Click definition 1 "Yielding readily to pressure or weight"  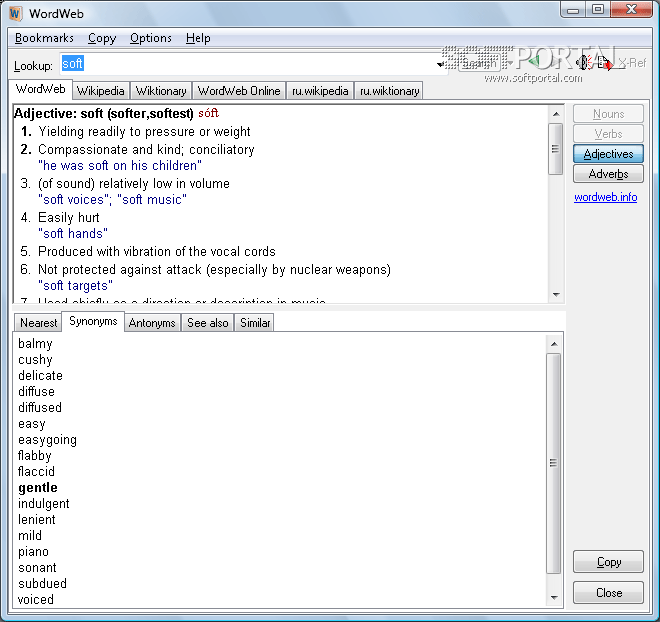[x=144, y=132]
